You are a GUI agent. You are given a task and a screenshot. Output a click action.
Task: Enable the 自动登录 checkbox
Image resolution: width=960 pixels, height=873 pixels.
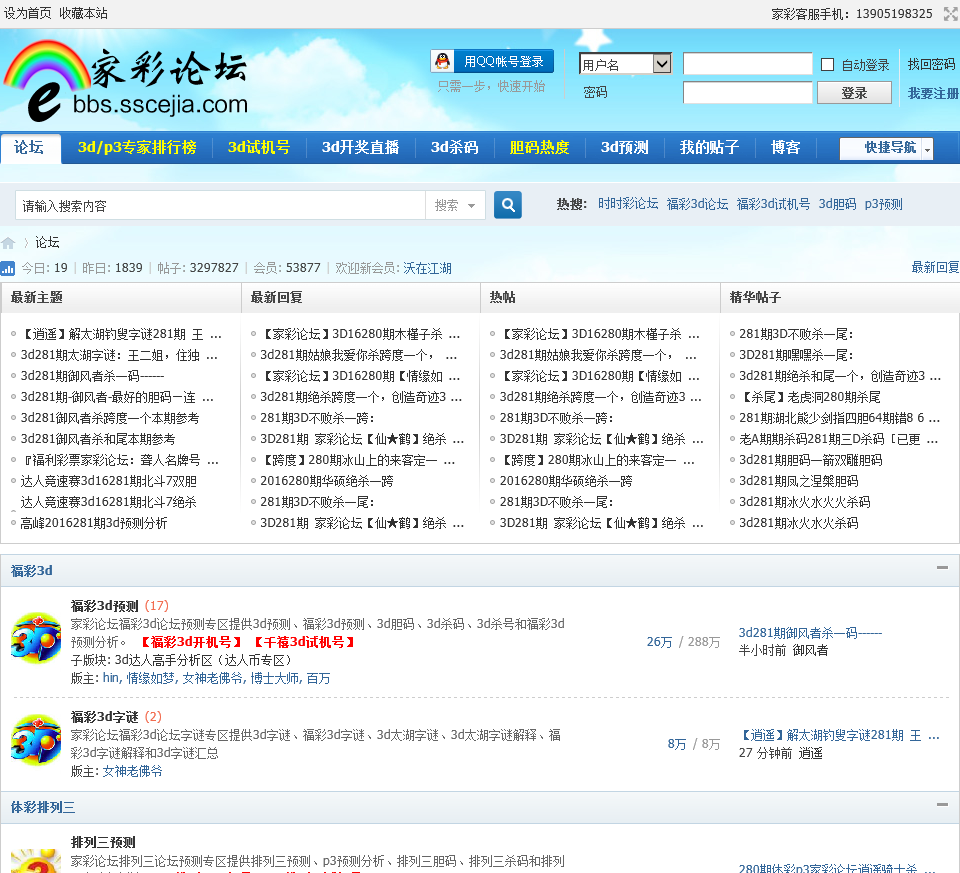827,65
